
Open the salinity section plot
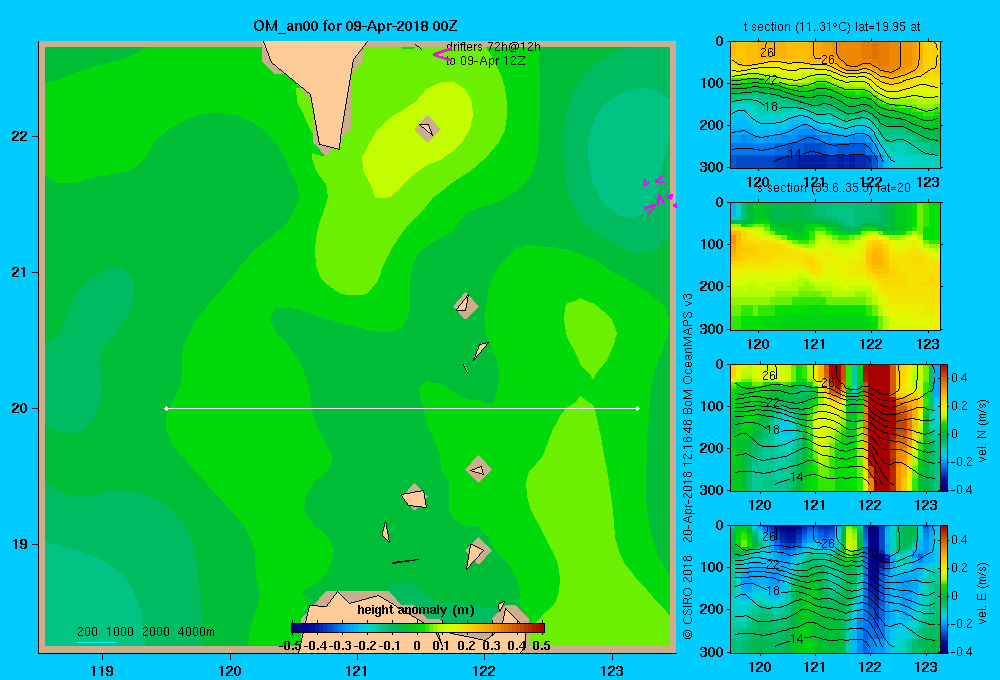(x=835, y=266)
